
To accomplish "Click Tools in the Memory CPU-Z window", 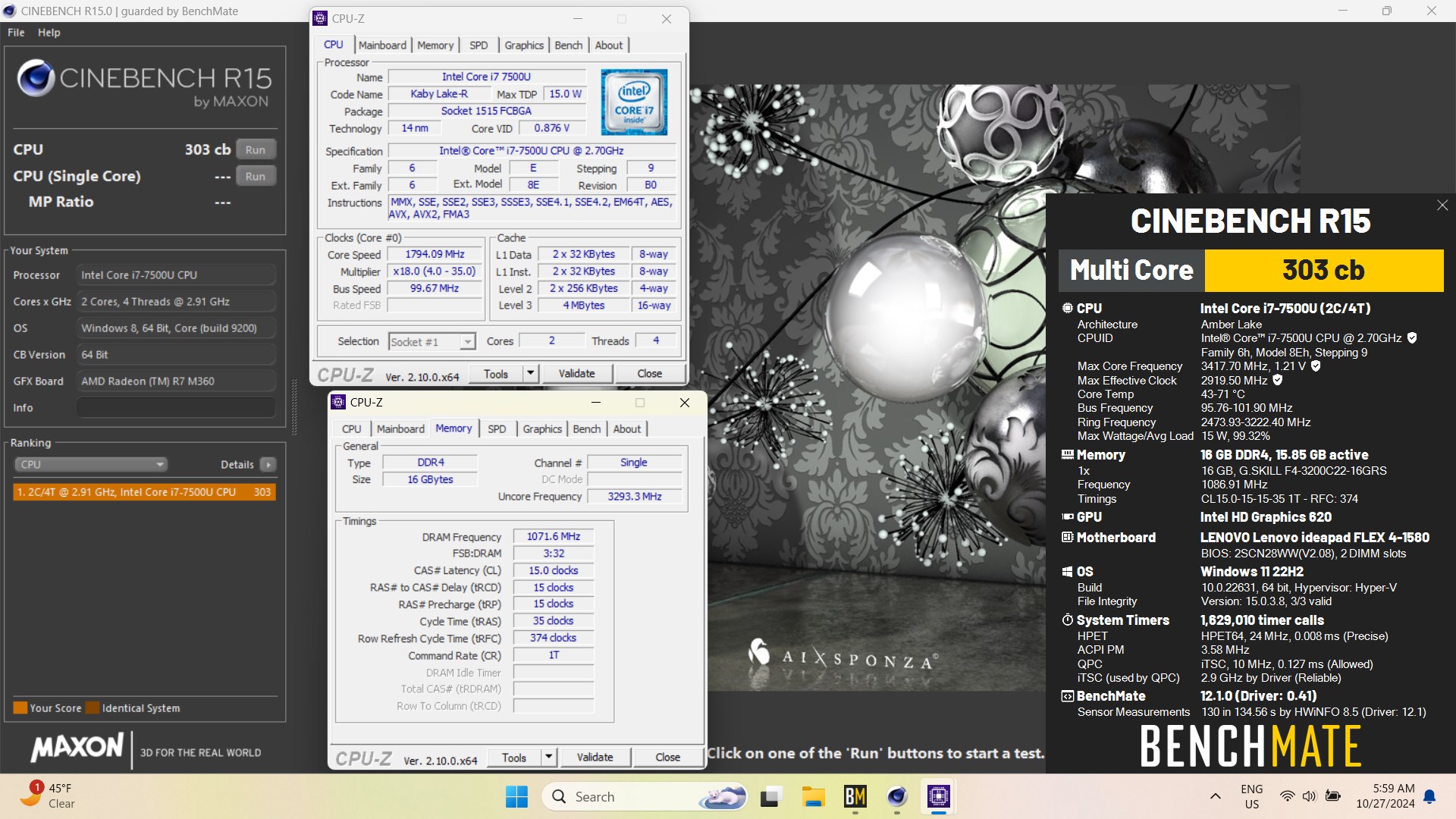I will (514, 758).
